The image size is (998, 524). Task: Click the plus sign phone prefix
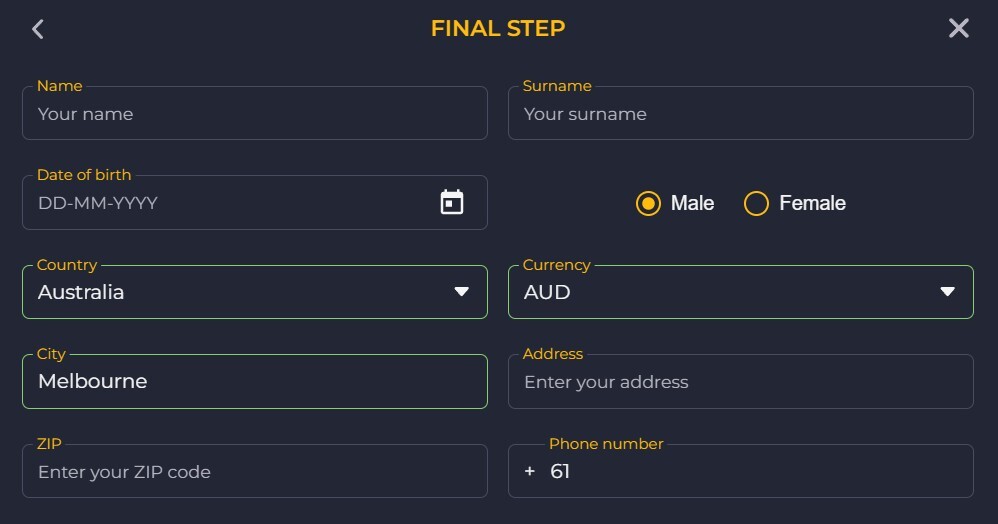[x=530, y=472]
